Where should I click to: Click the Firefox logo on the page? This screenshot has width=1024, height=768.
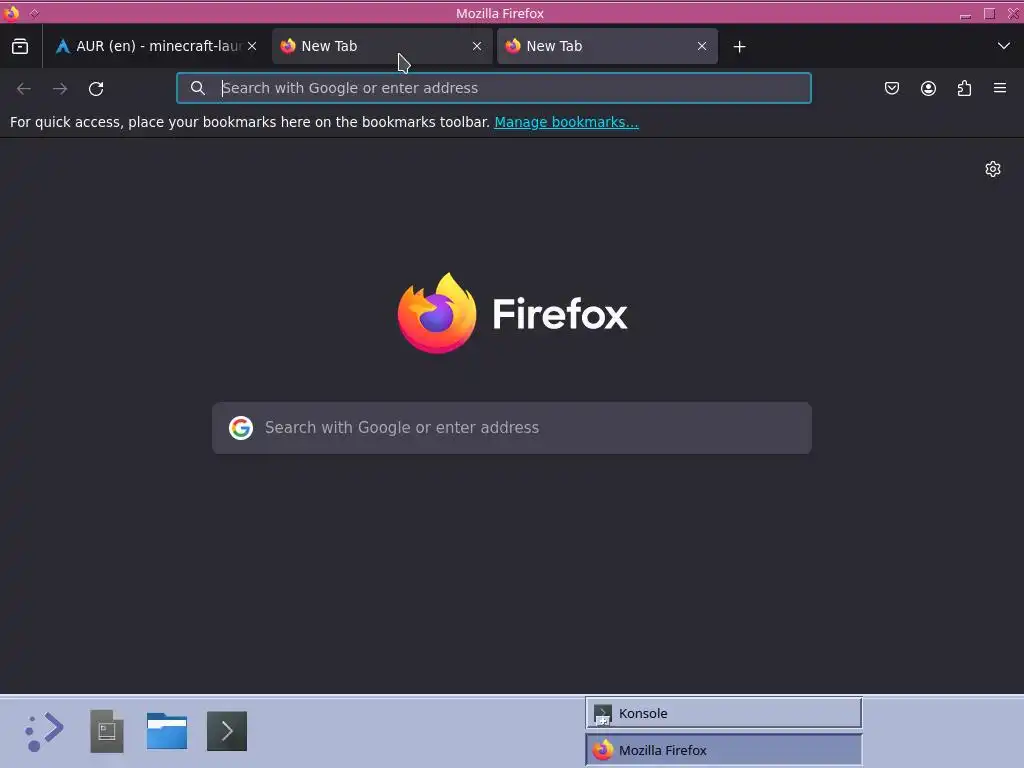(512, 313)
